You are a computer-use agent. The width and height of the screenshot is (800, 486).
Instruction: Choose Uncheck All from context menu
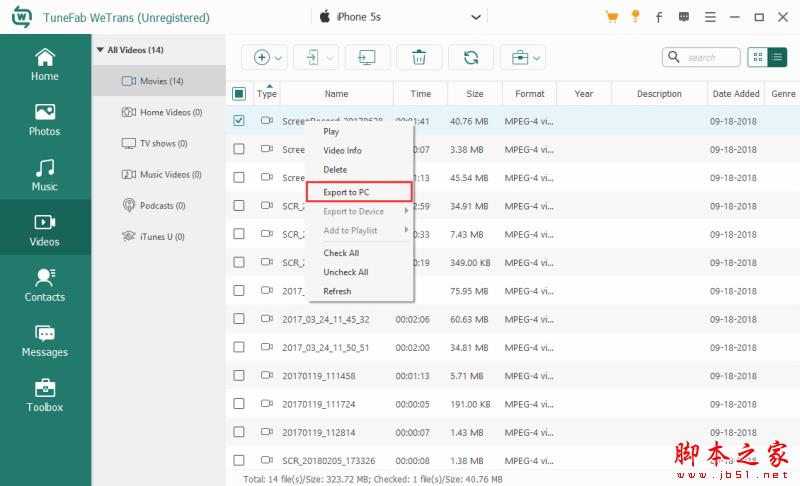[x=346, y=272]
